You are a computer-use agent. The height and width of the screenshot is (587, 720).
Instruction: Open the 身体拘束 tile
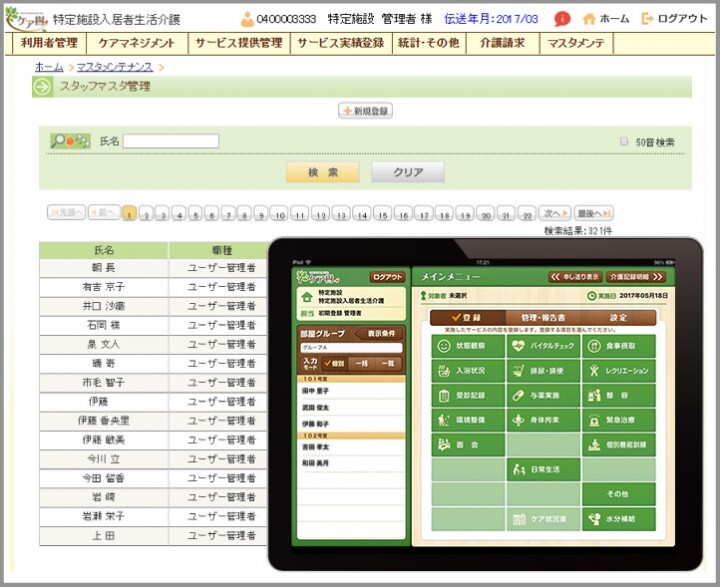click(x=543, y=420)
